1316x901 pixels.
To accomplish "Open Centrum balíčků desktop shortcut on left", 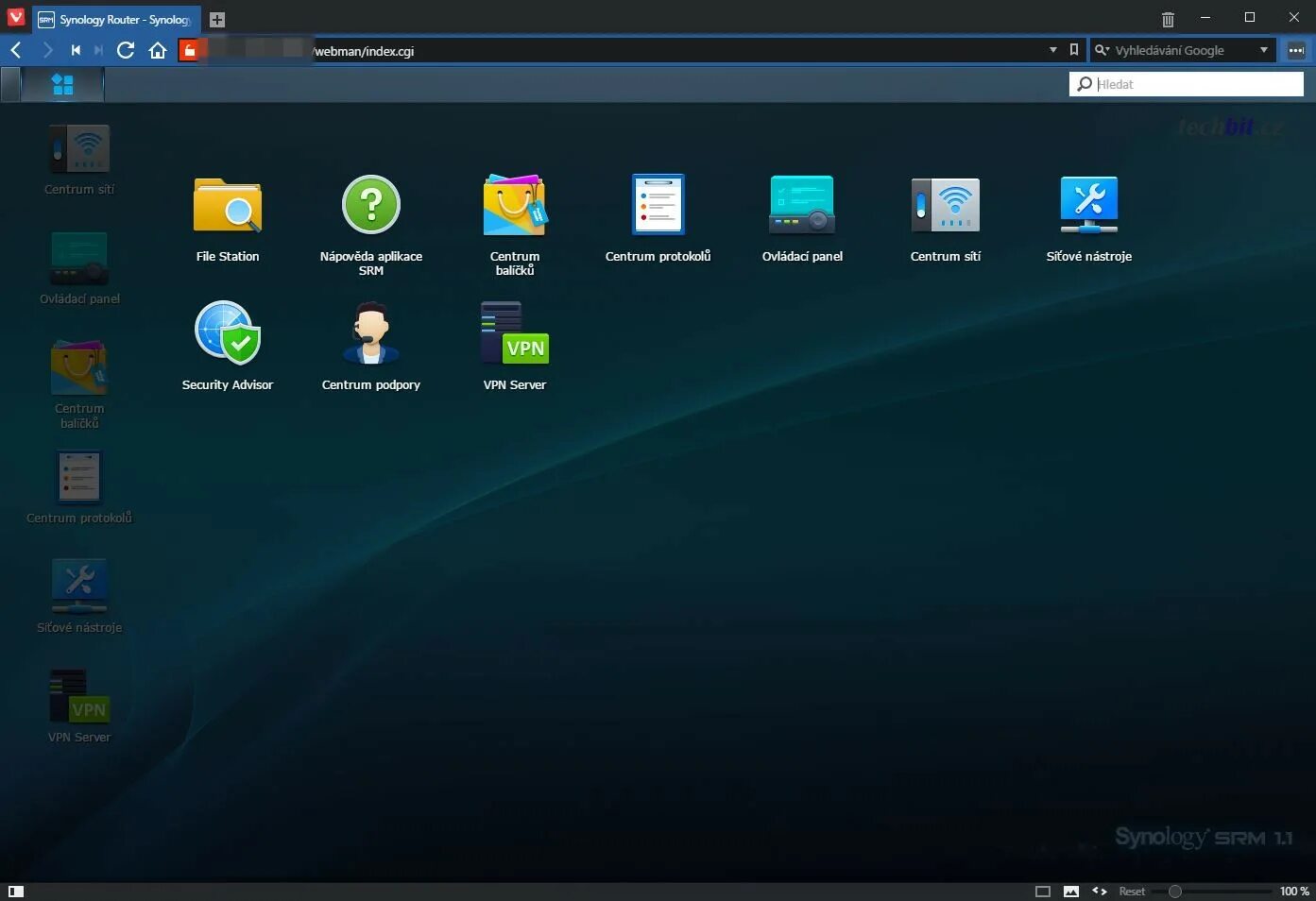I will point(79,384).
